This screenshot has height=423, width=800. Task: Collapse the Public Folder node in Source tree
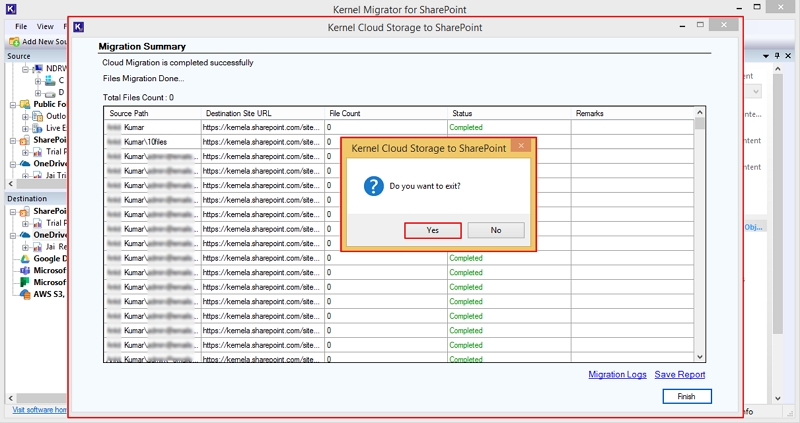click(13, 105)
